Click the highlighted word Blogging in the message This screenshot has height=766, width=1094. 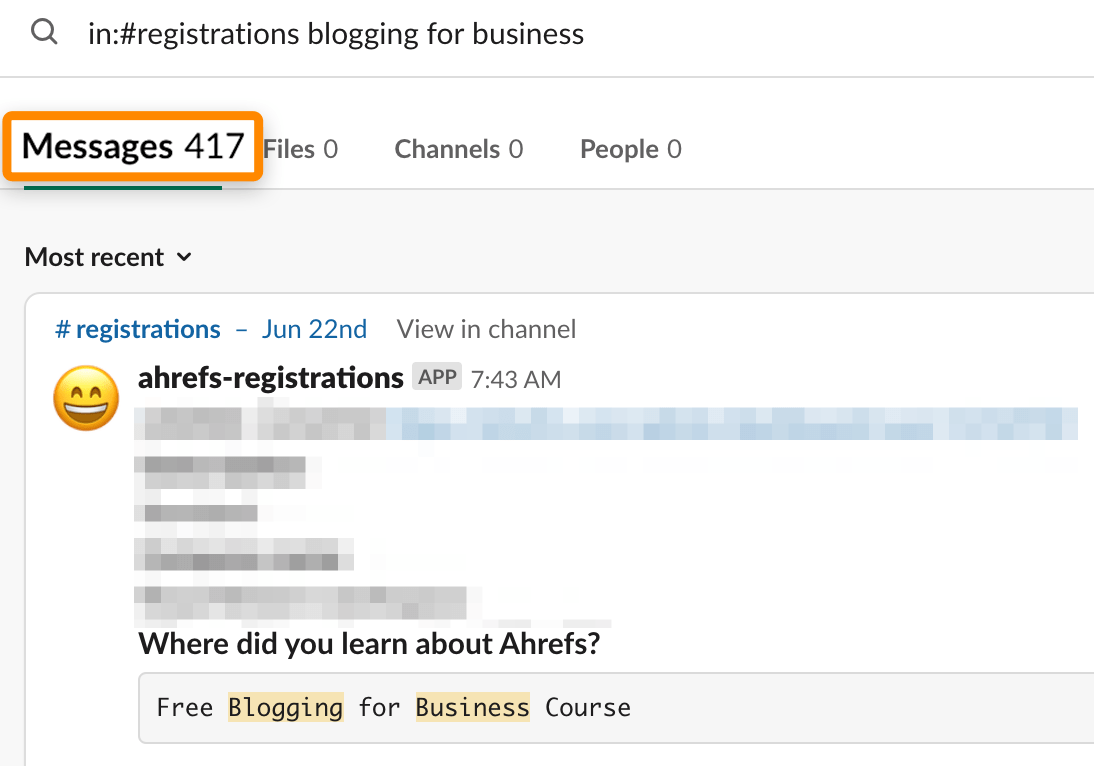[285, 707]
